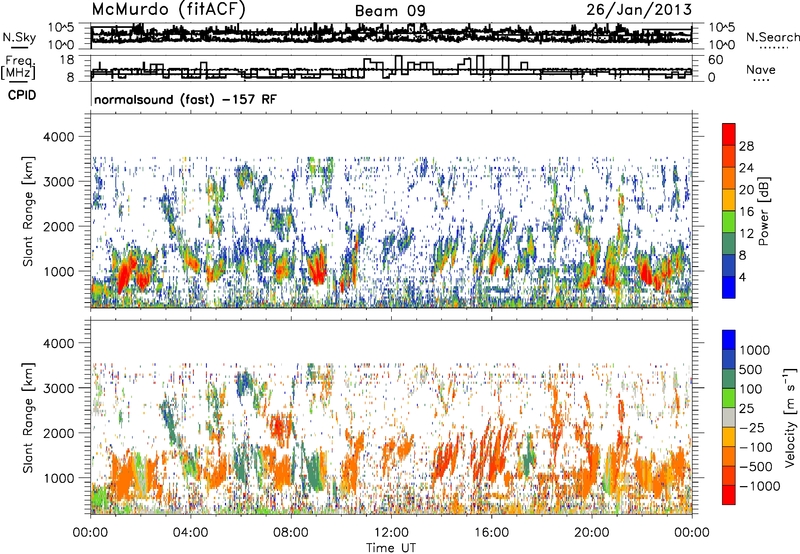
Task: Select the 'Beam 09' header text
Action: click(390, 11)
